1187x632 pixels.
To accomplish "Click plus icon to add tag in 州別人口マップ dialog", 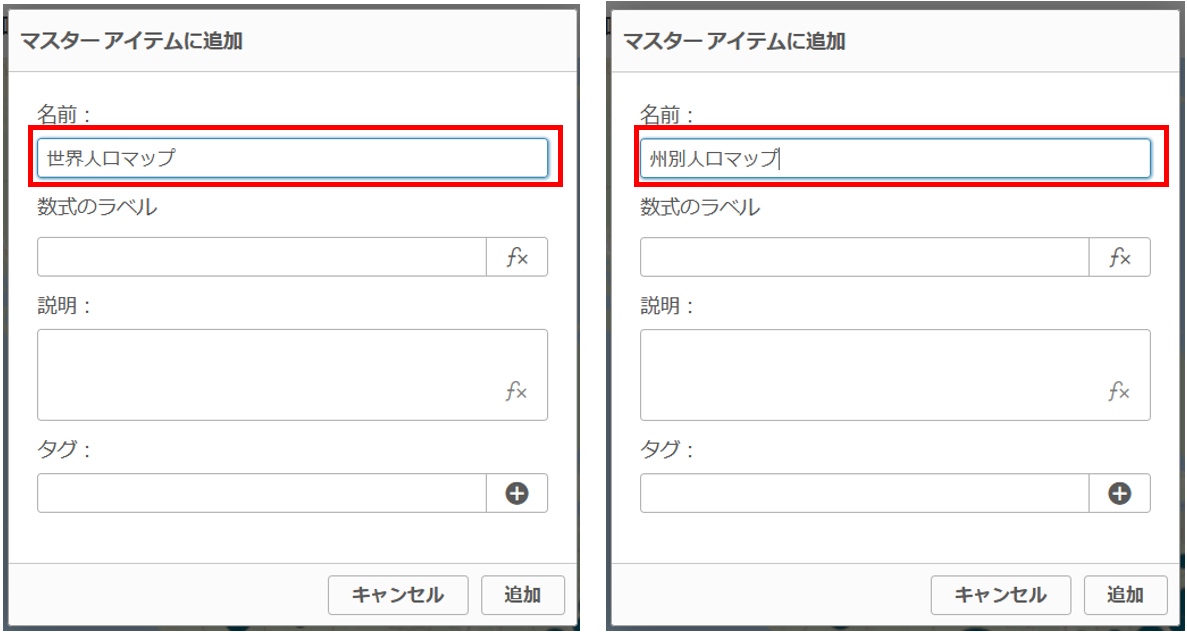I will (1120, 493).
